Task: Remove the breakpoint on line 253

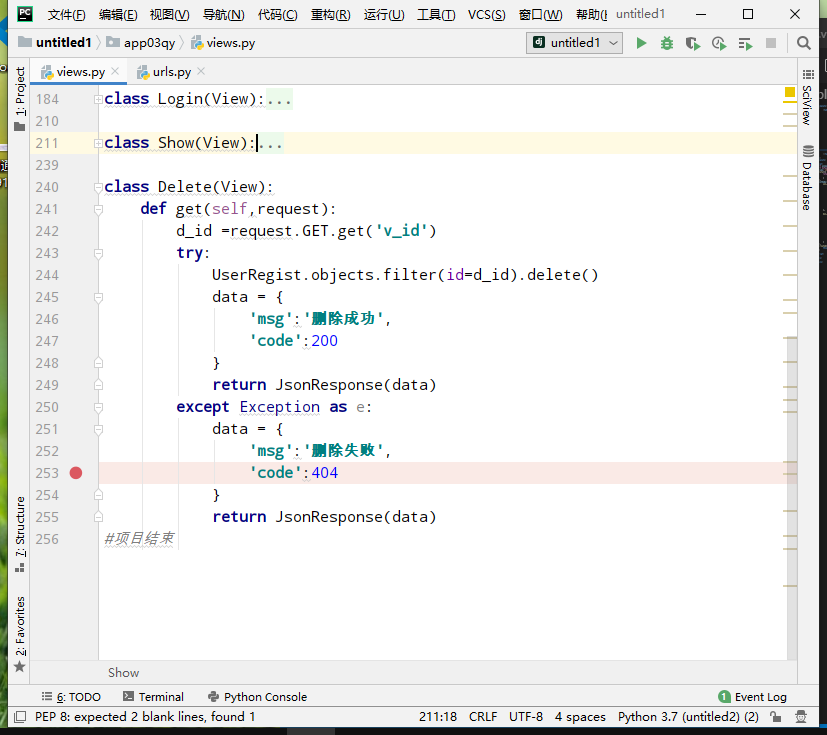Action: (76, 473)
